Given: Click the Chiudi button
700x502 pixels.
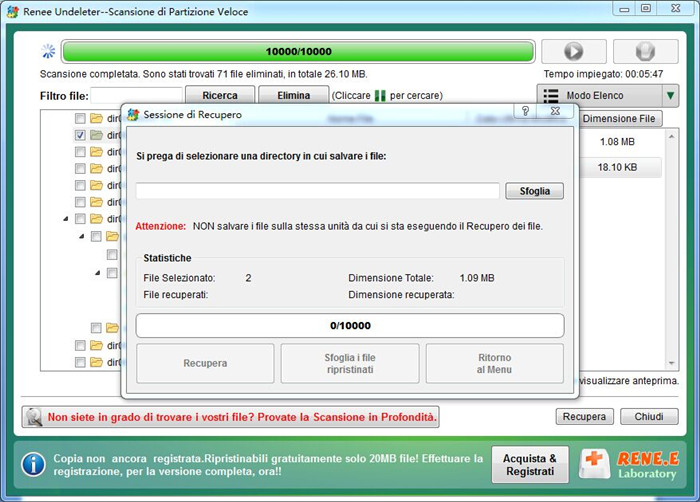Looking at the screenshot, I should 649,417.
